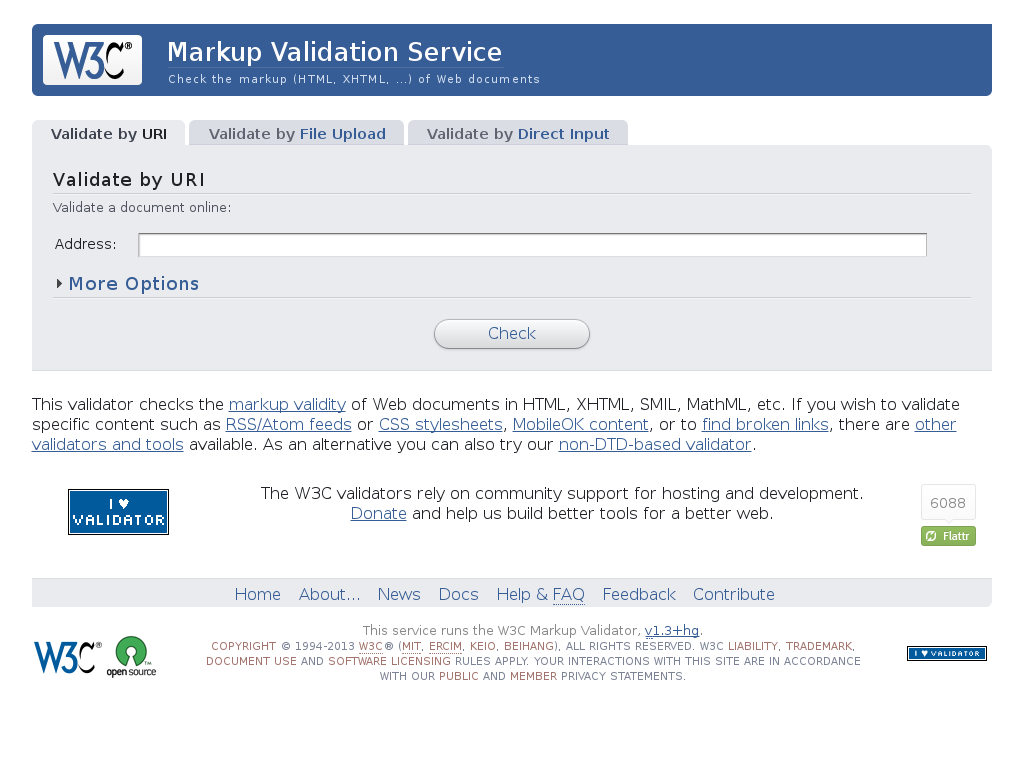The width and height of the screenshot is (1024, 768).
Task: Click the W3C logo in the header
Action: coord(92,60)
